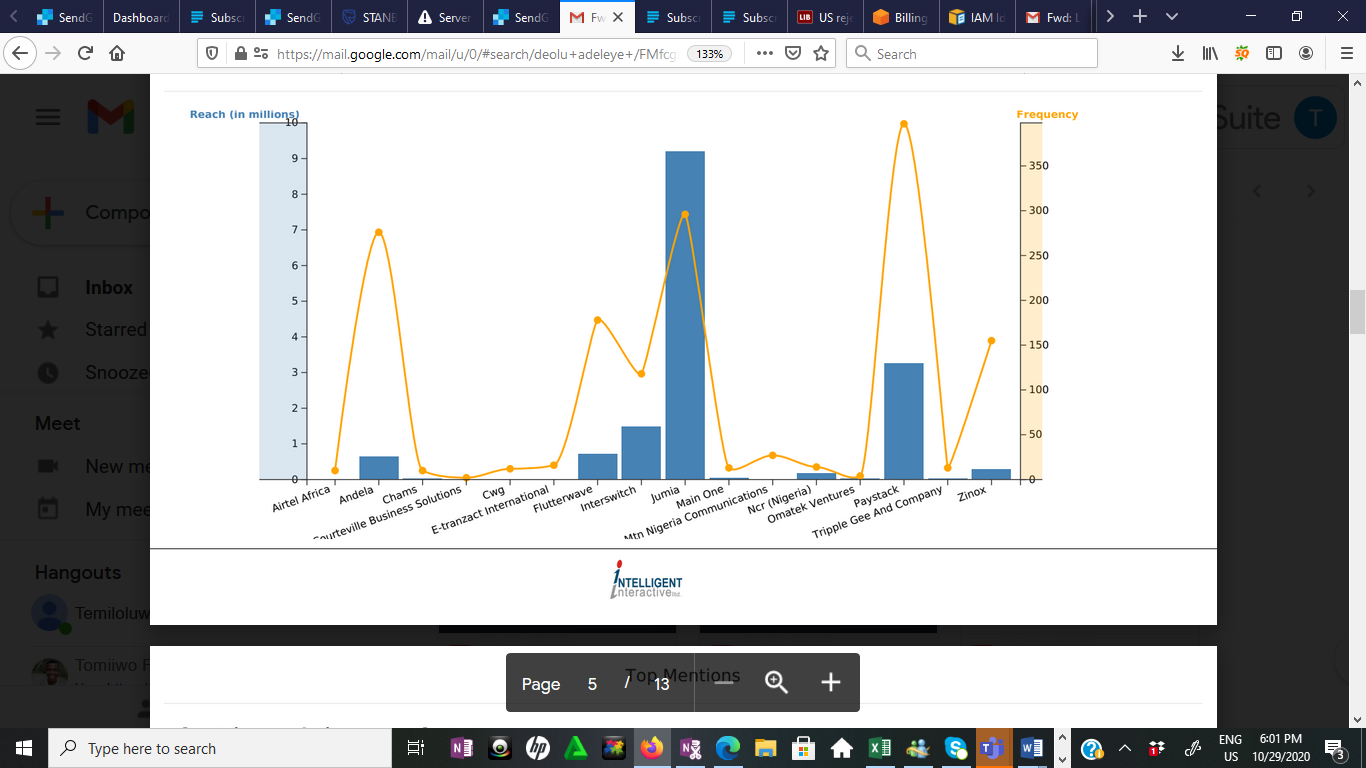
Task: Click the PDF viewer magnifier zoom icon
Action: 777,683
